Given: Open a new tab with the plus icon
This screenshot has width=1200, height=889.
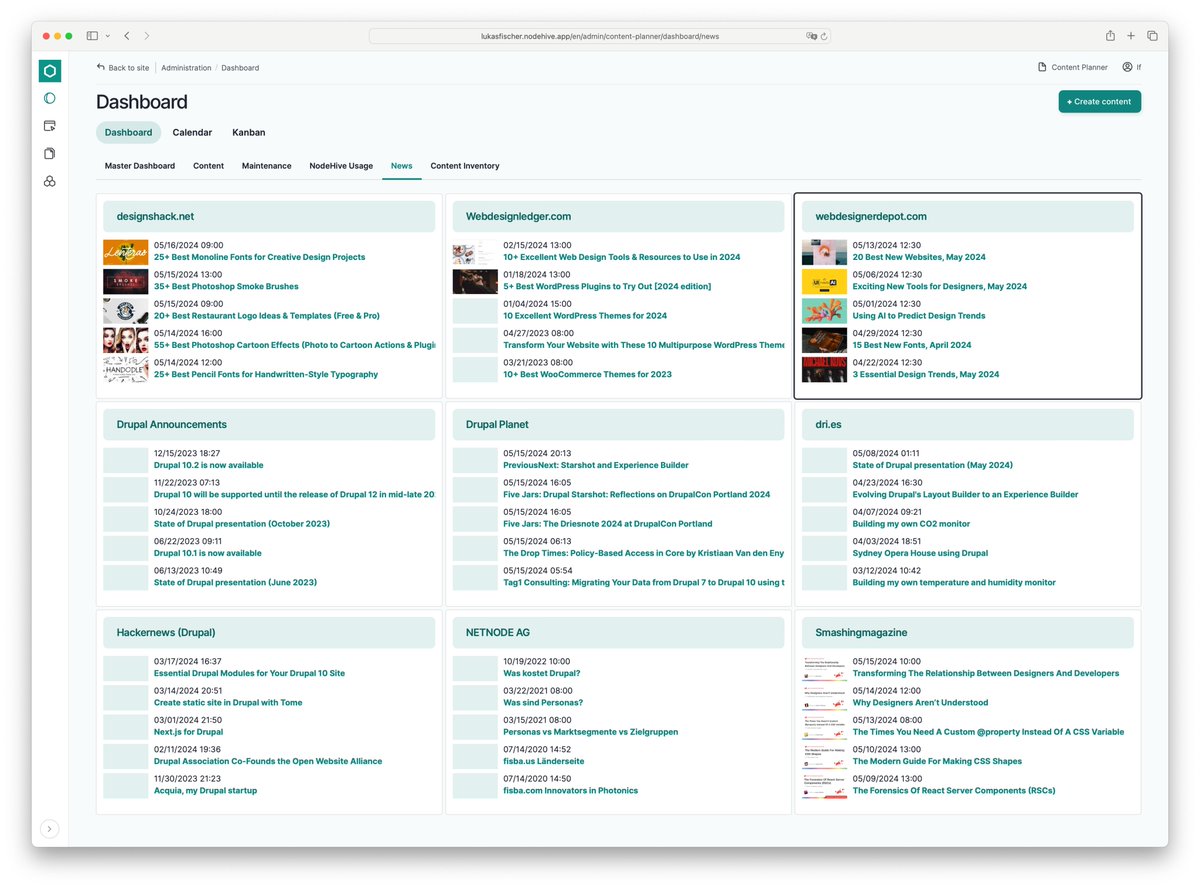Looking at the screenshot, I should point(1131,36).
